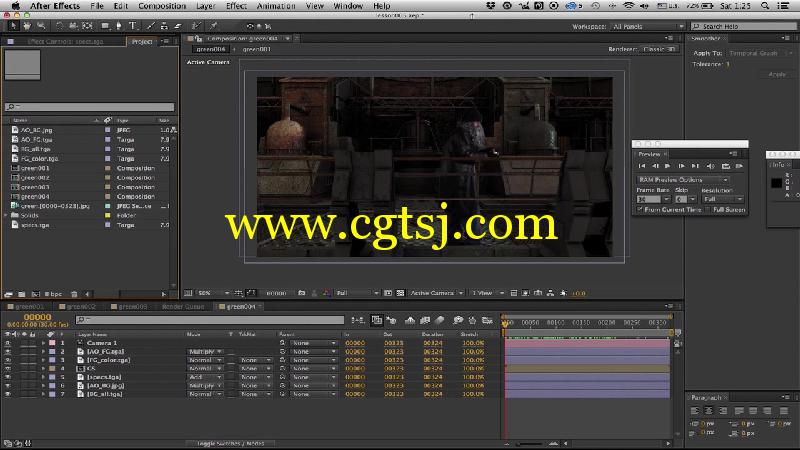Enable the From Current Time checkbox

(x=640, y=210)
